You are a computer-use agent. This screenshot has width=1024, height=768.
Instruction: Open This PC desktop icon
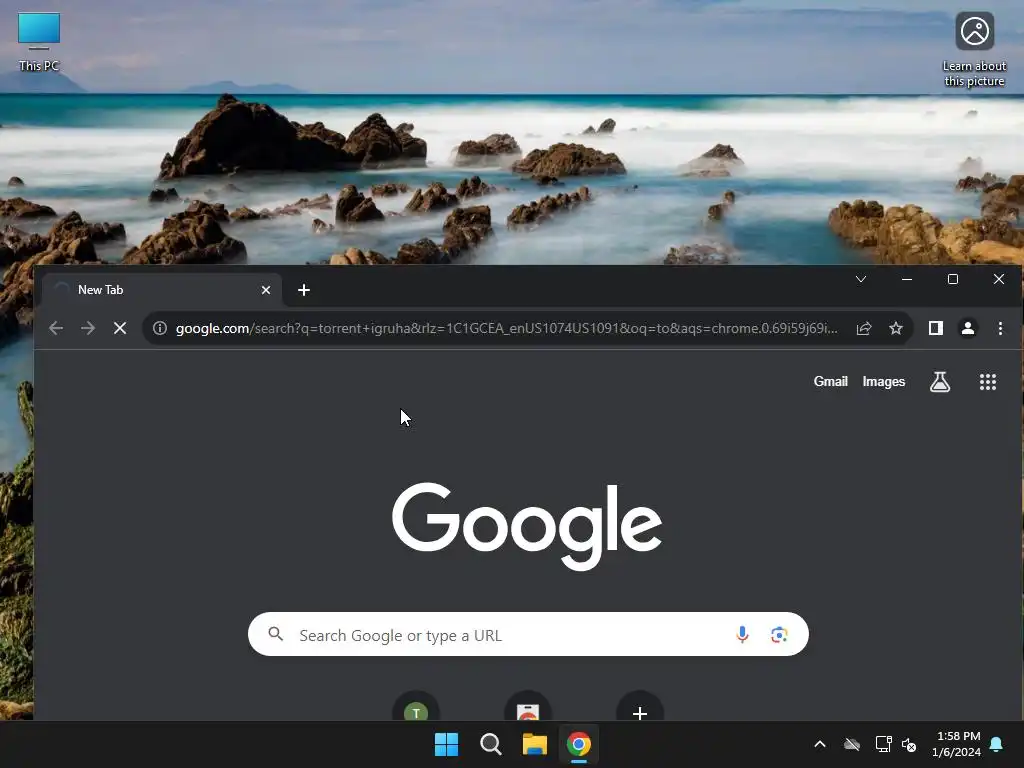[39, 42]
